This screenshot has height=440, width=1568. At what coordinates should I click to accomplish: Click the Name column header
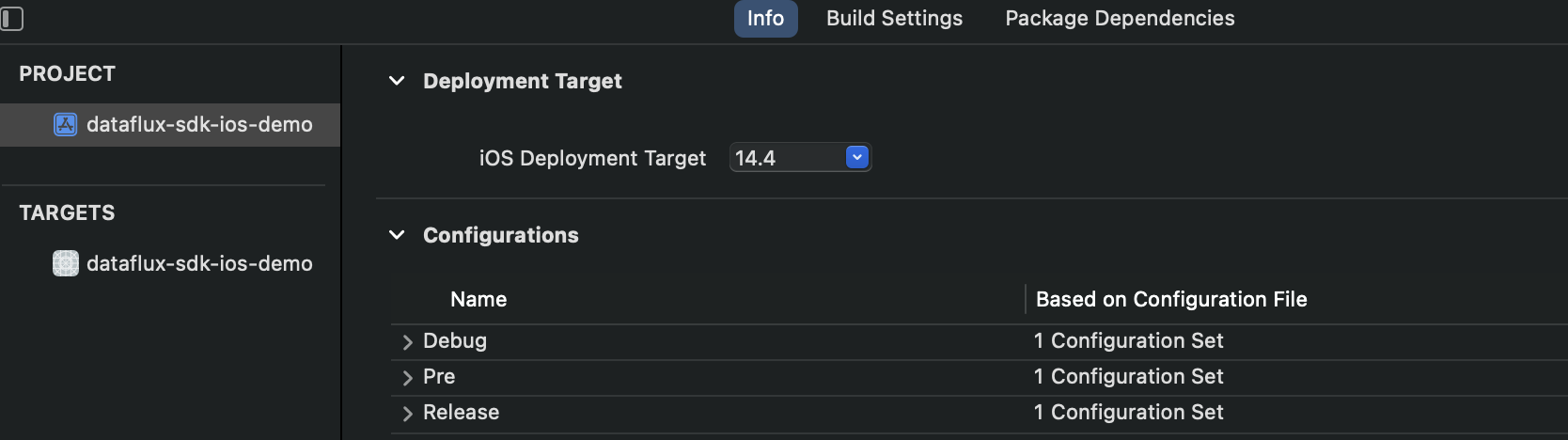coord(478,299)
